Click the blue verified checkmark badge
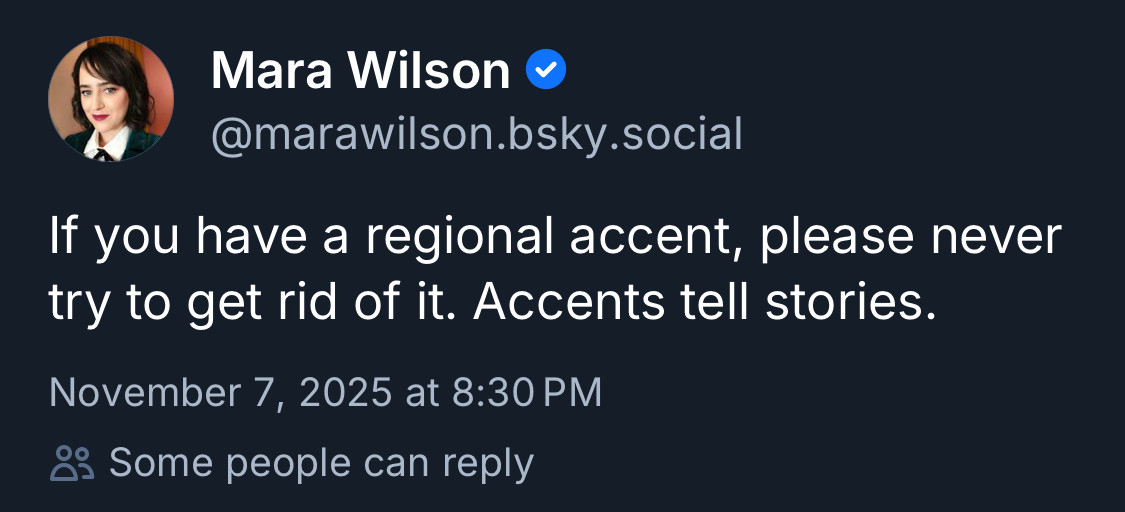Viewport: 1125px width, 512px height. (546, 70)
